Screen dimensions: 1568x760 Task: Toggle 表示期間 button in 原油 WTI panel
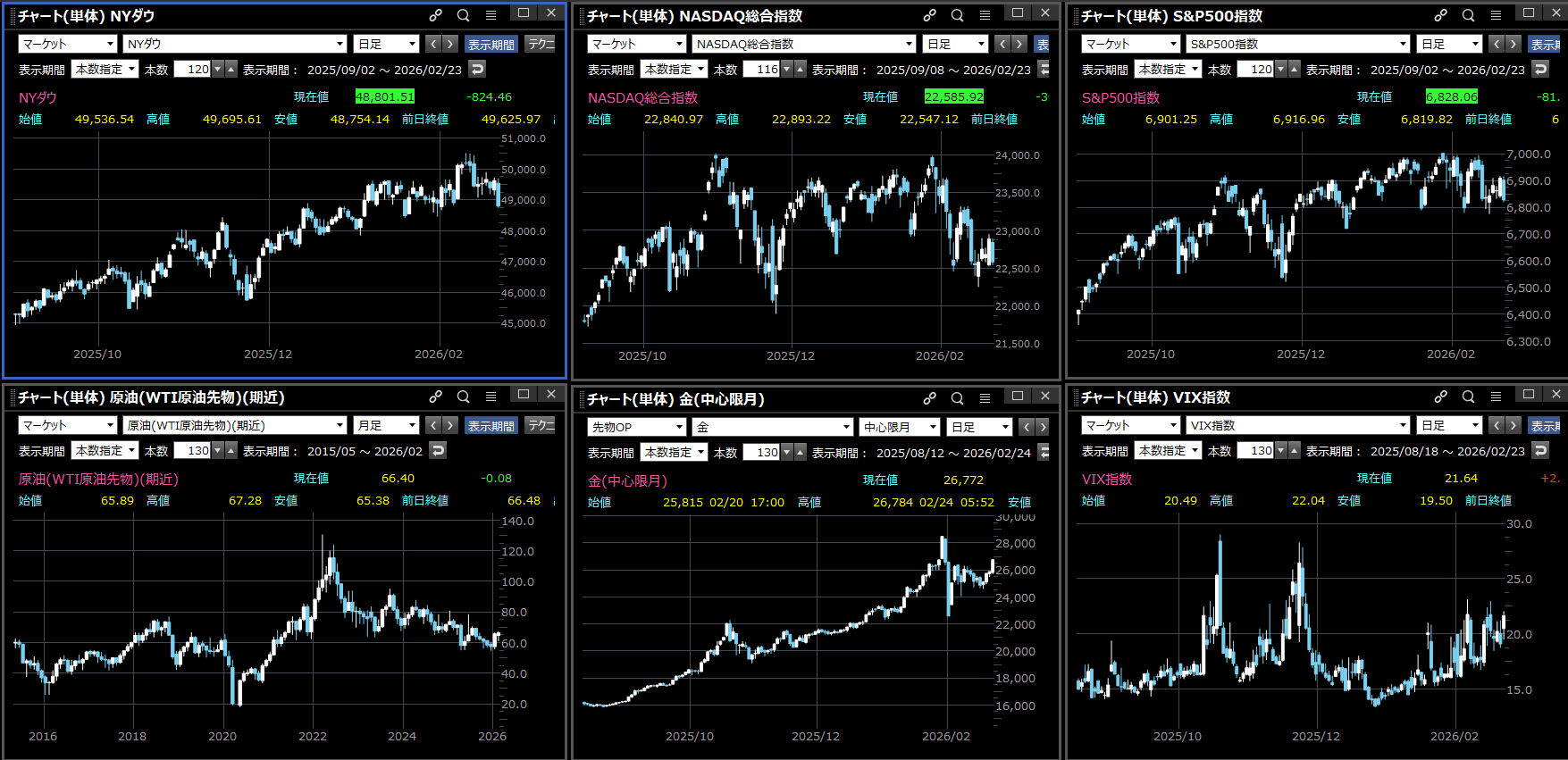[x=491, y=426]
